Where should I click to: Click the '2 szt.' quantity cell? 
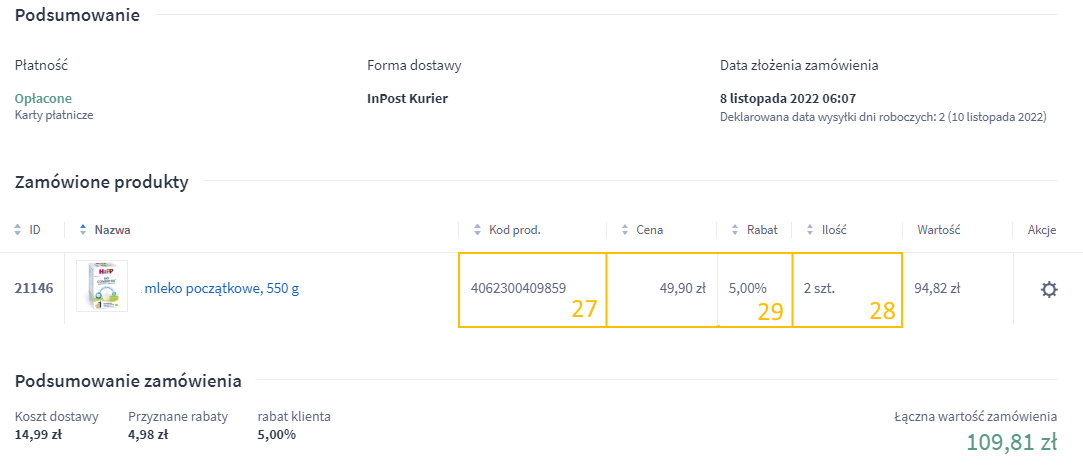pos(819,289)
